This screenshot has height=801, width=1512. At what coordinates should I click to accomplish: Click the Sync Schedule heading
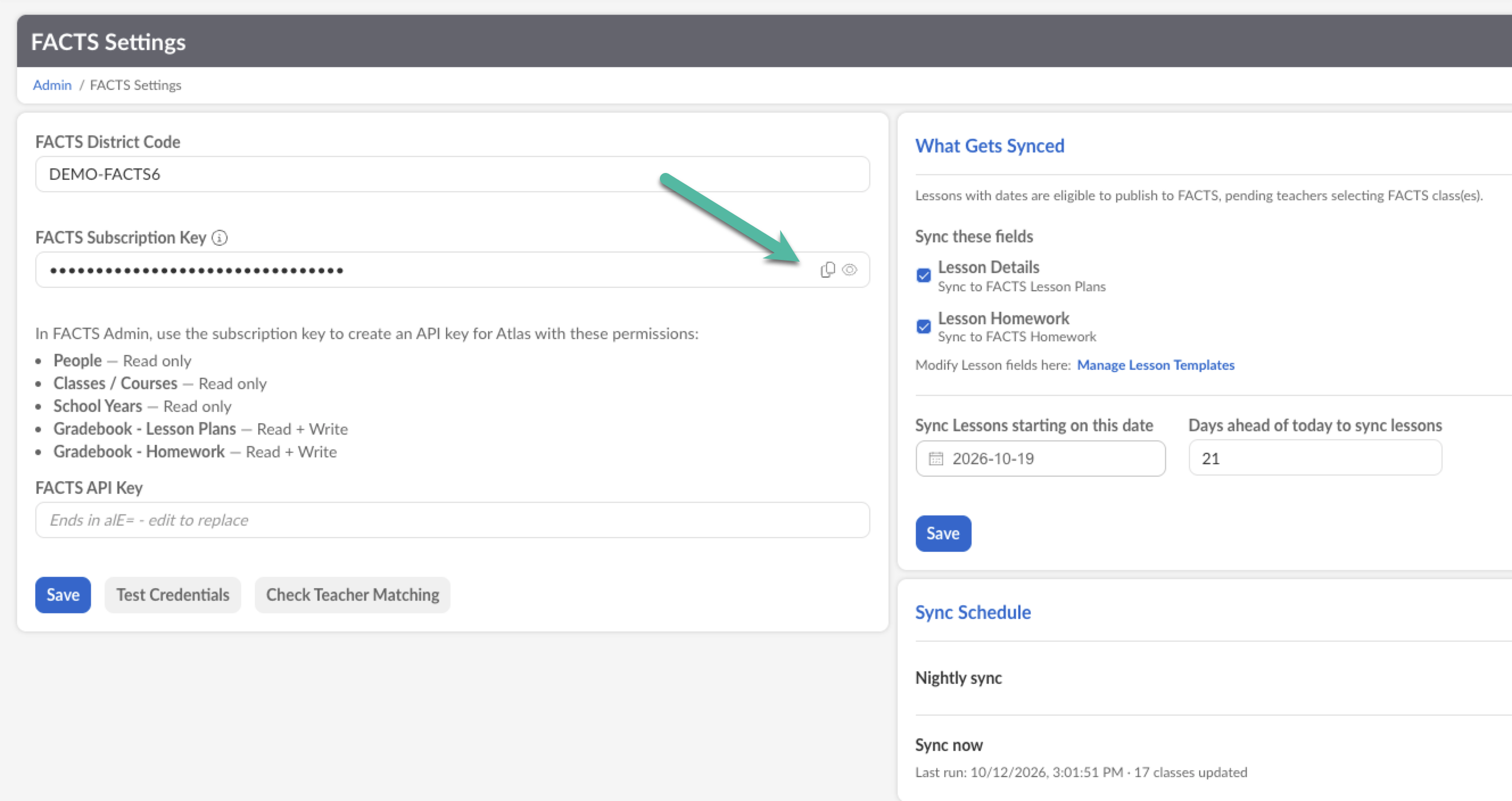(x=973, y=612)
